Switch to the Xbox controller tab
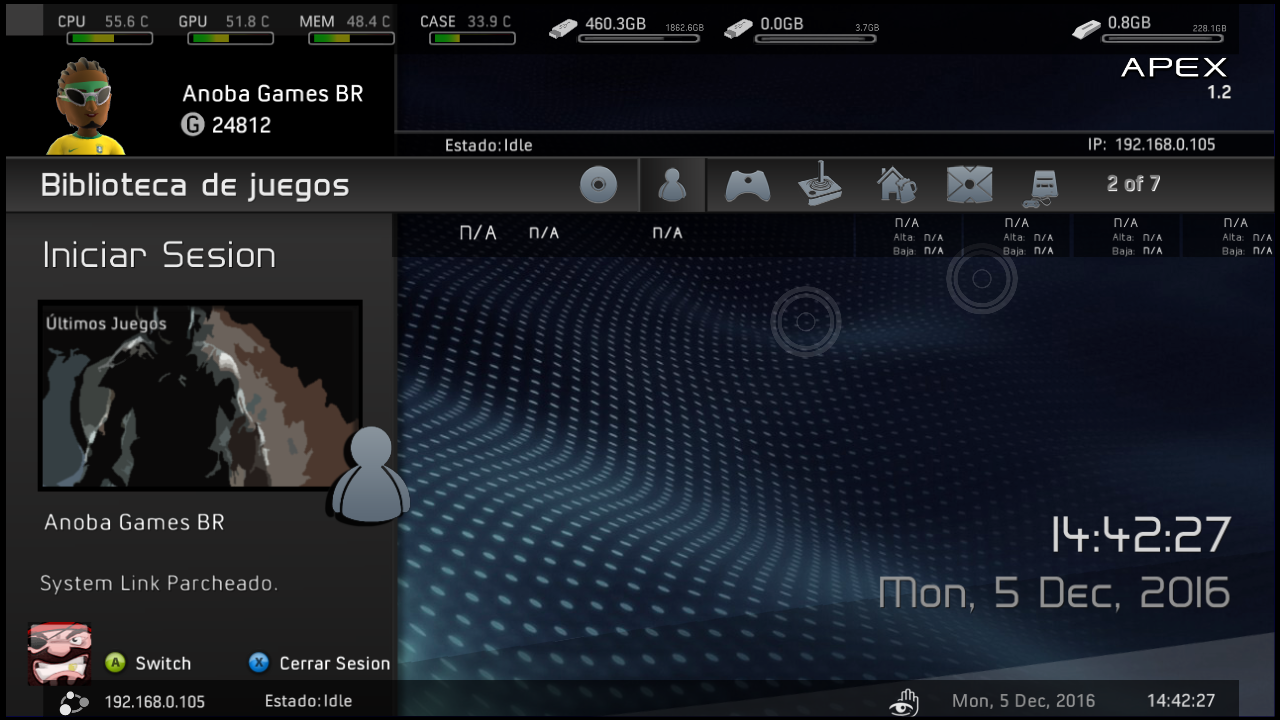1280x720 pixels. pyautogui.click(x=747, y=186)
